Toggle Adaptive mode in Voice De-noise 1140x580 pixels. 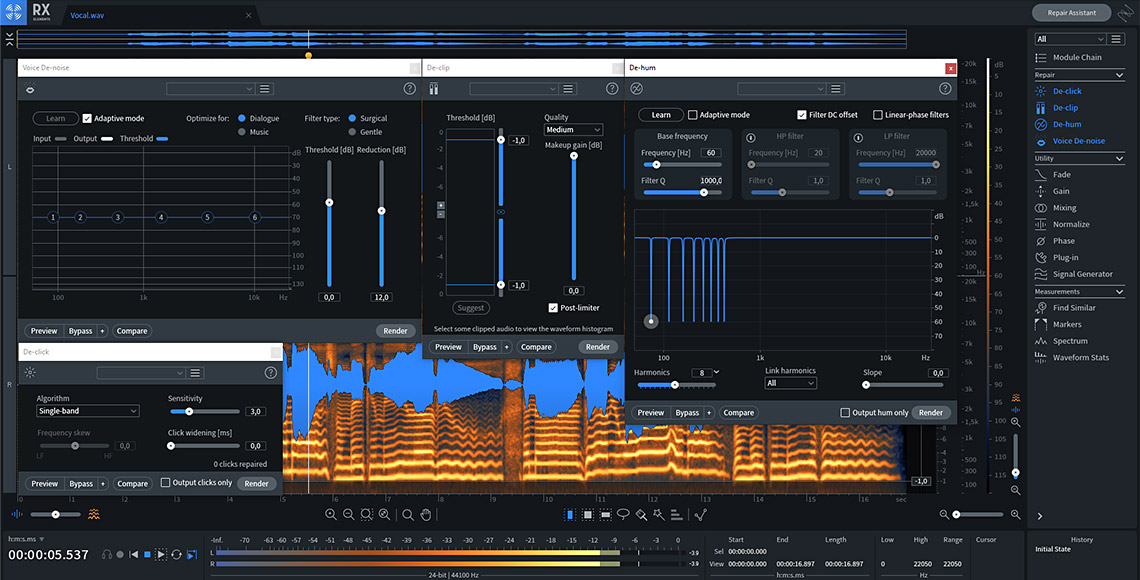click(87, 118)
